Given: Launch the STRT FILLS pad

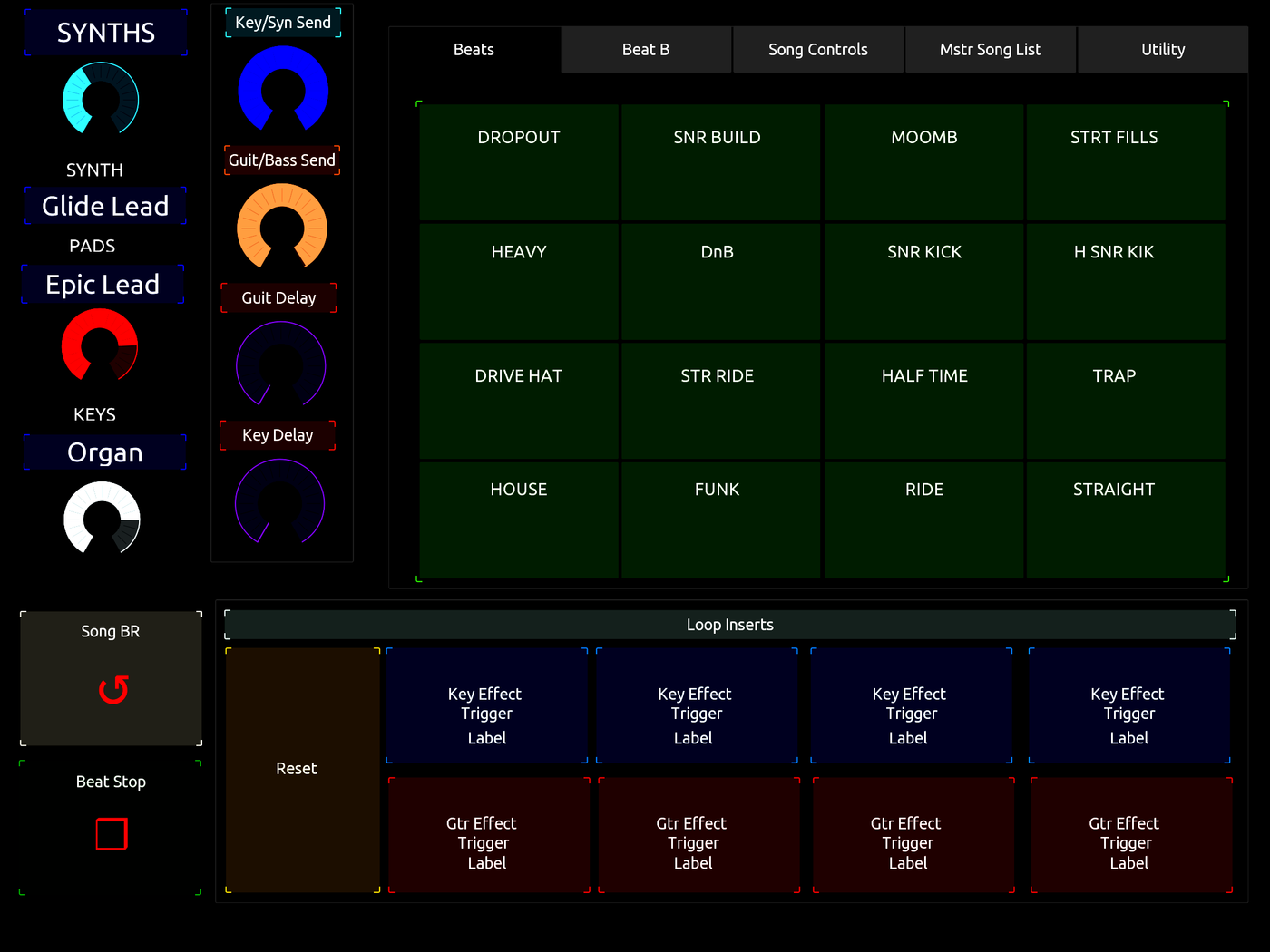Looking at the screenshot, I should tap(1126, 162).
